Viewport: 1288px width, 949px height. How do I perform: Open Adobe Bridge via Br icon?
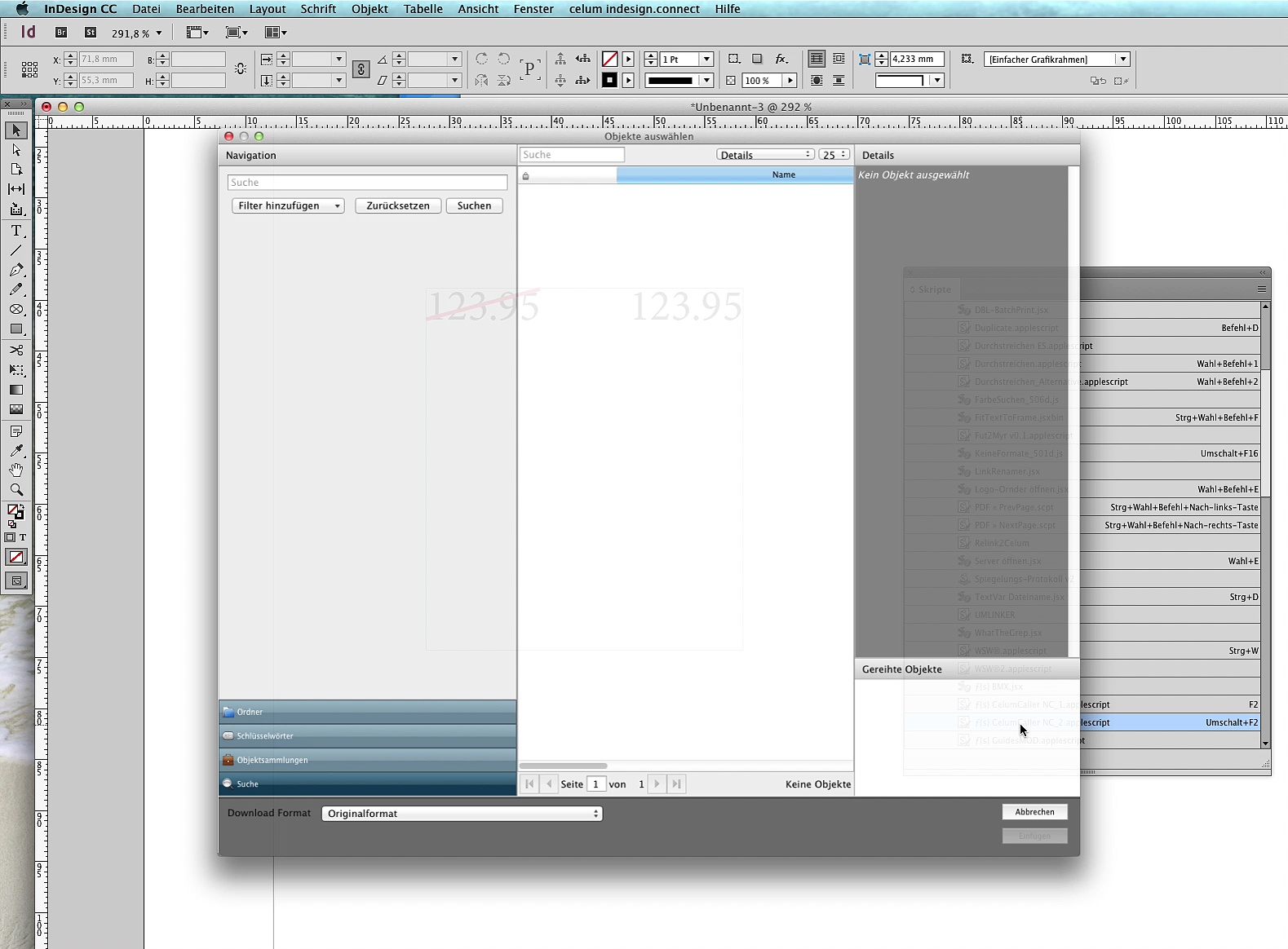tap(61, 33)
